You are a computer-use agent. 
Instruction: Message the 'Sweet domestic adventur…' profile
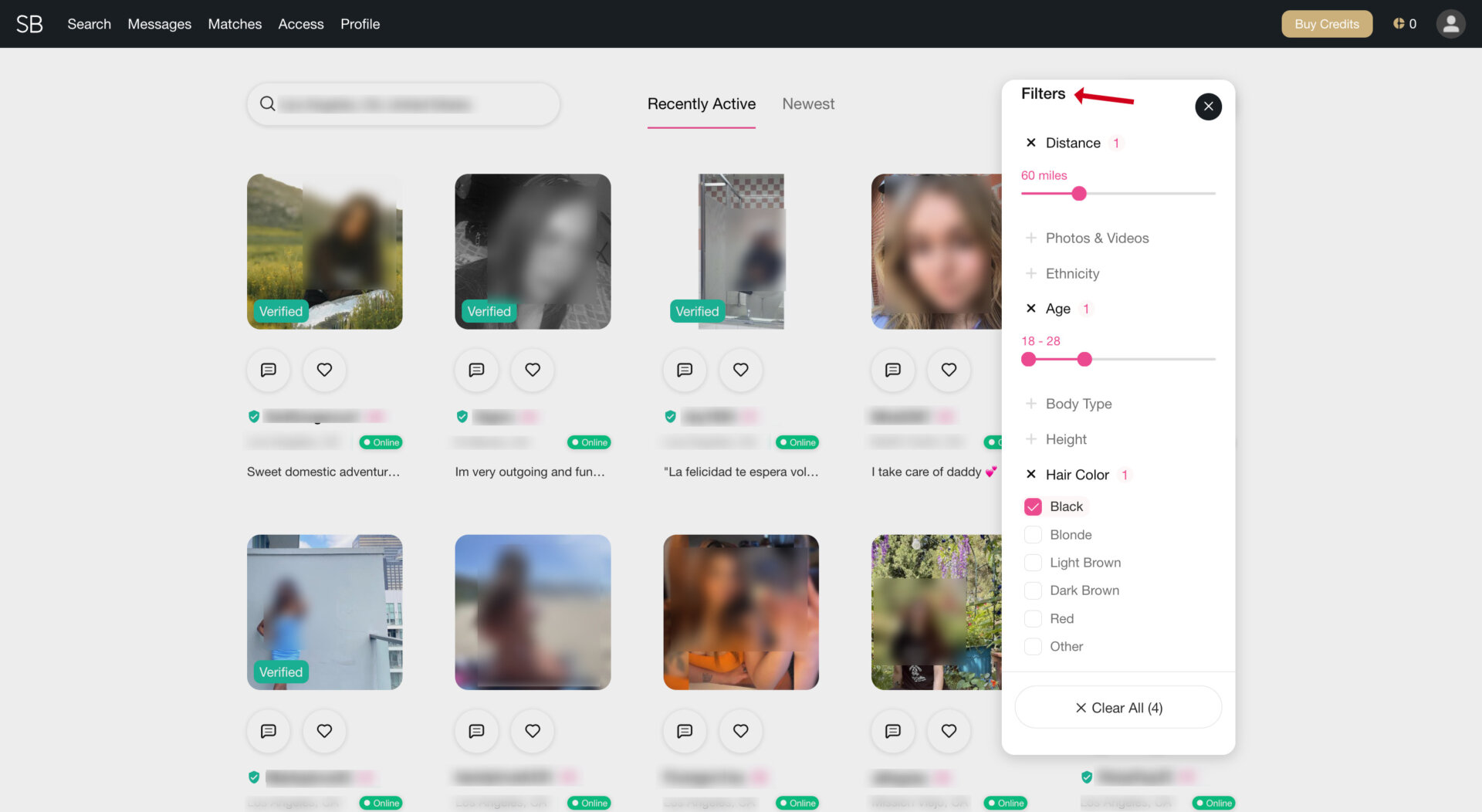(269, 370)
